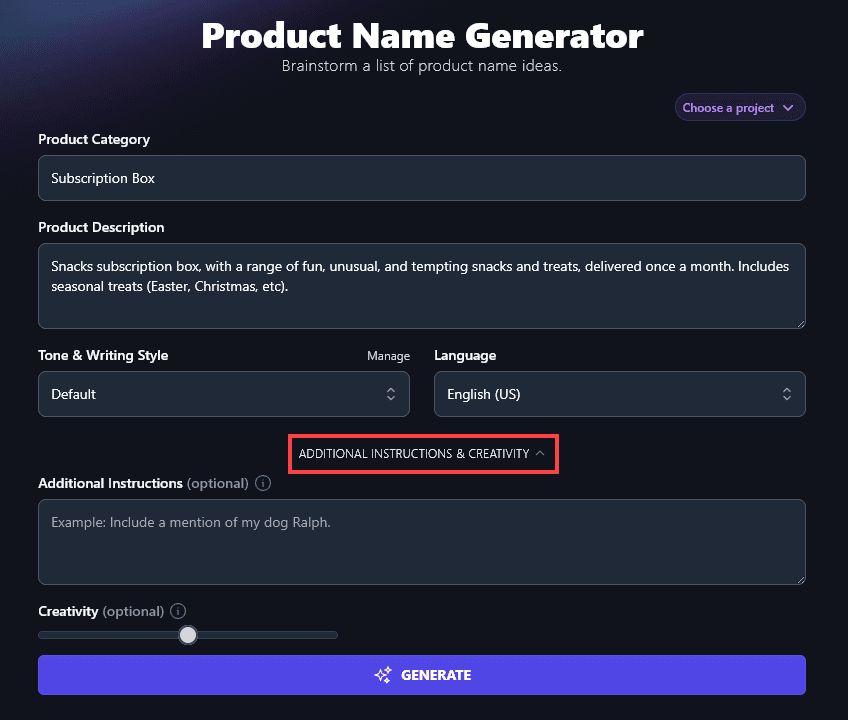848x720 pixels.
Task: Collapse the Additional Instructions & Creativity section
Action: 423,453
